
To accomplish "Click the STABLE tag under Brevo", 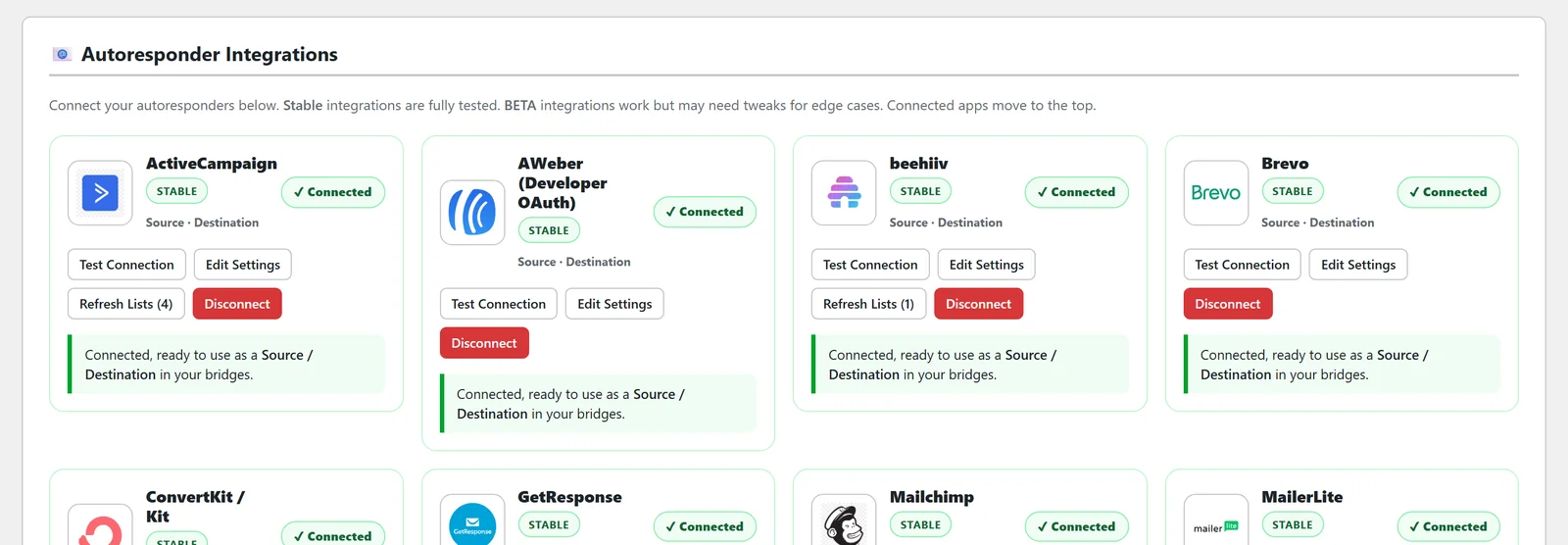I will pos(1293,191).
